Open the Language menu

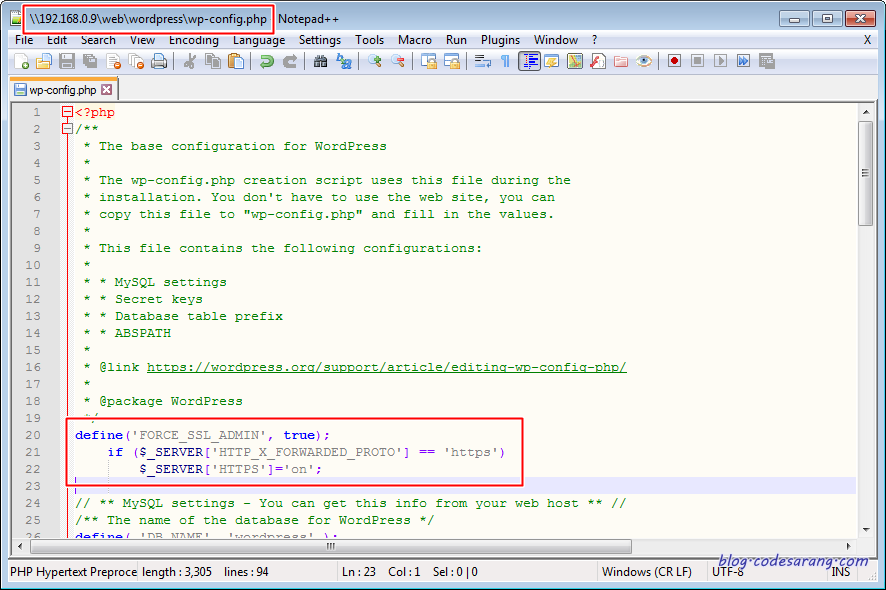tap(259, 40)
